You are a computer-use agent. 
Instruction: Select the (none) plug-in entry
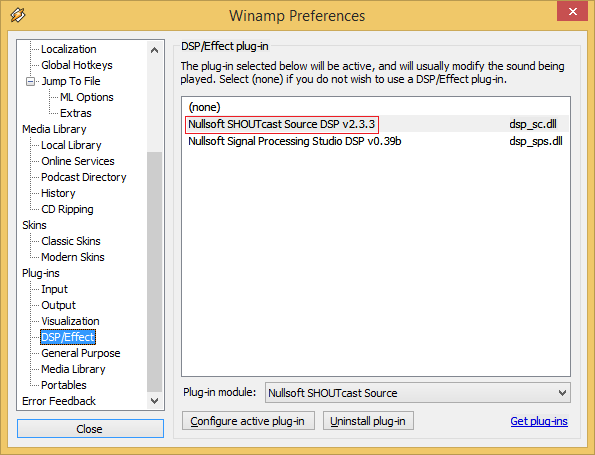click(x=375, y=107)
